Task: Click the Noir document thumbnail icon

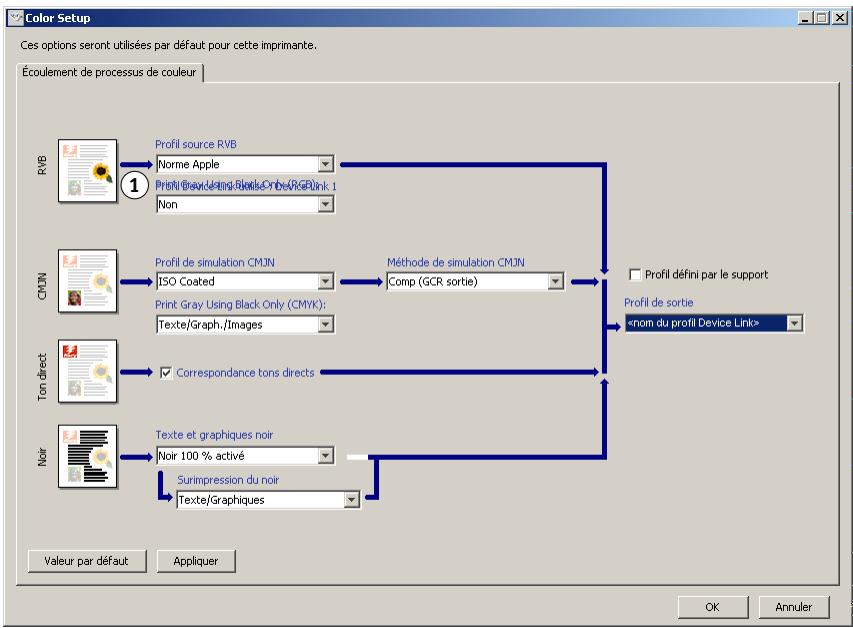Action: coord(88,456)
